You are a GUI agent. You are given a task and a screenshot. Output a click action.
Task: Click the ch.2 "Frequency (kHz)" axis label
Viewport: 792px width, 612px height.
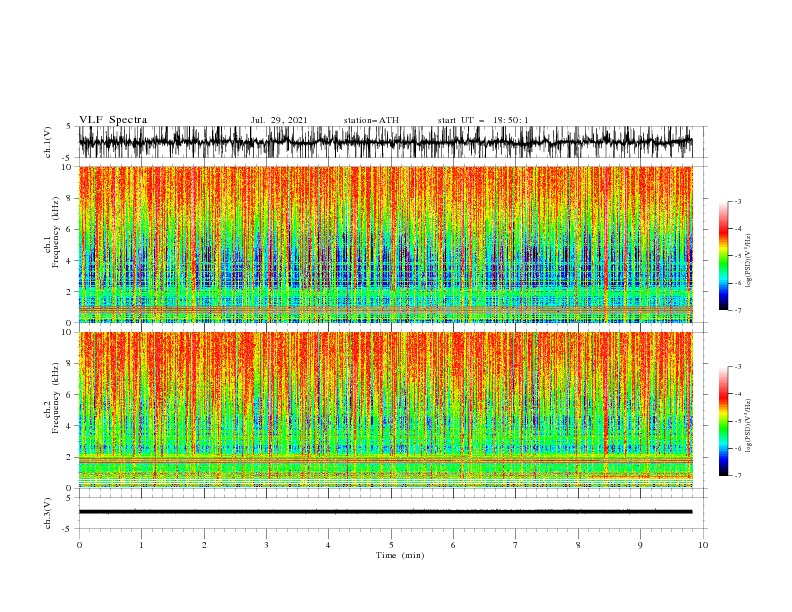pos(56,397)
